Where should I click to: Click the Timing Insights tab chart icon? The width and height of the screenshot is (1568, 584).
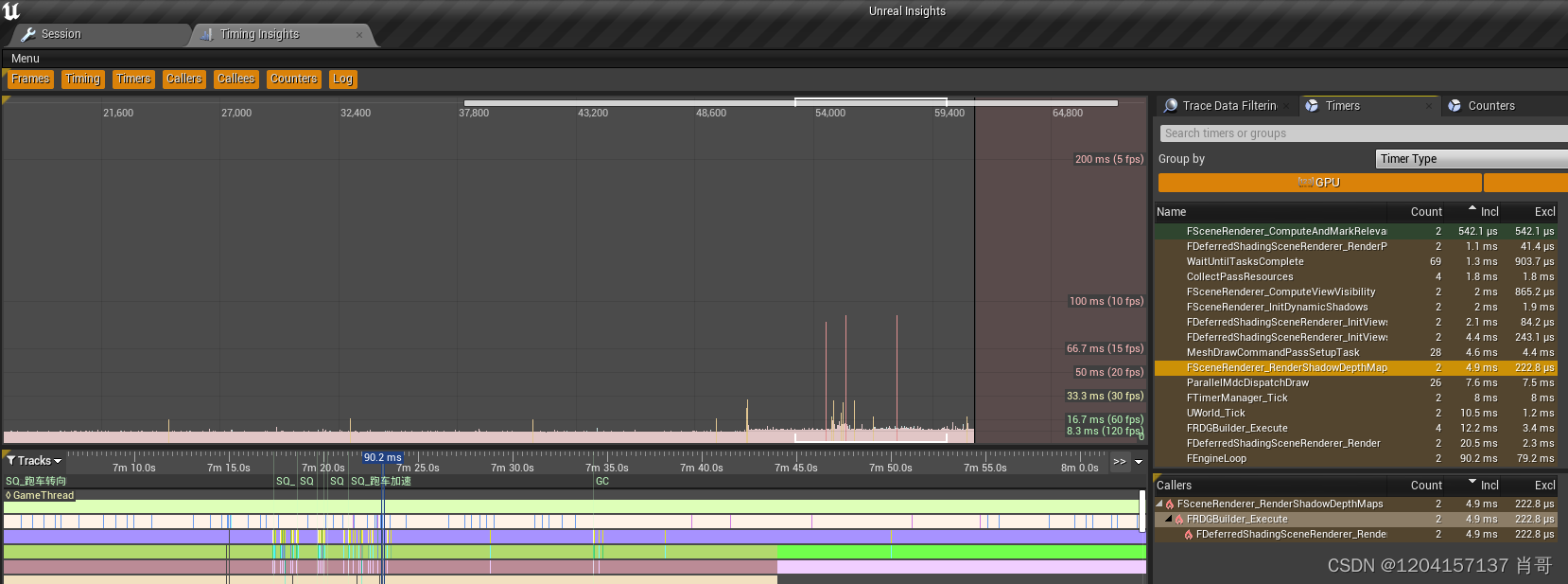pyautogui.click(x=207, y=34)
